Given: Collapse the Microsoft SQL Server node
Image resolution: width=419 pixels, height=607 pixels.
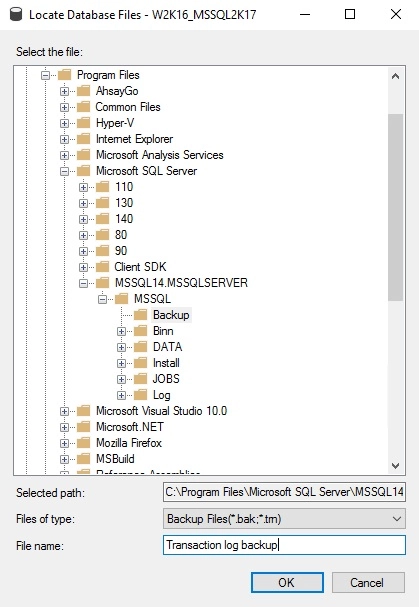Looking at the screenshot, I should (64, 171).
